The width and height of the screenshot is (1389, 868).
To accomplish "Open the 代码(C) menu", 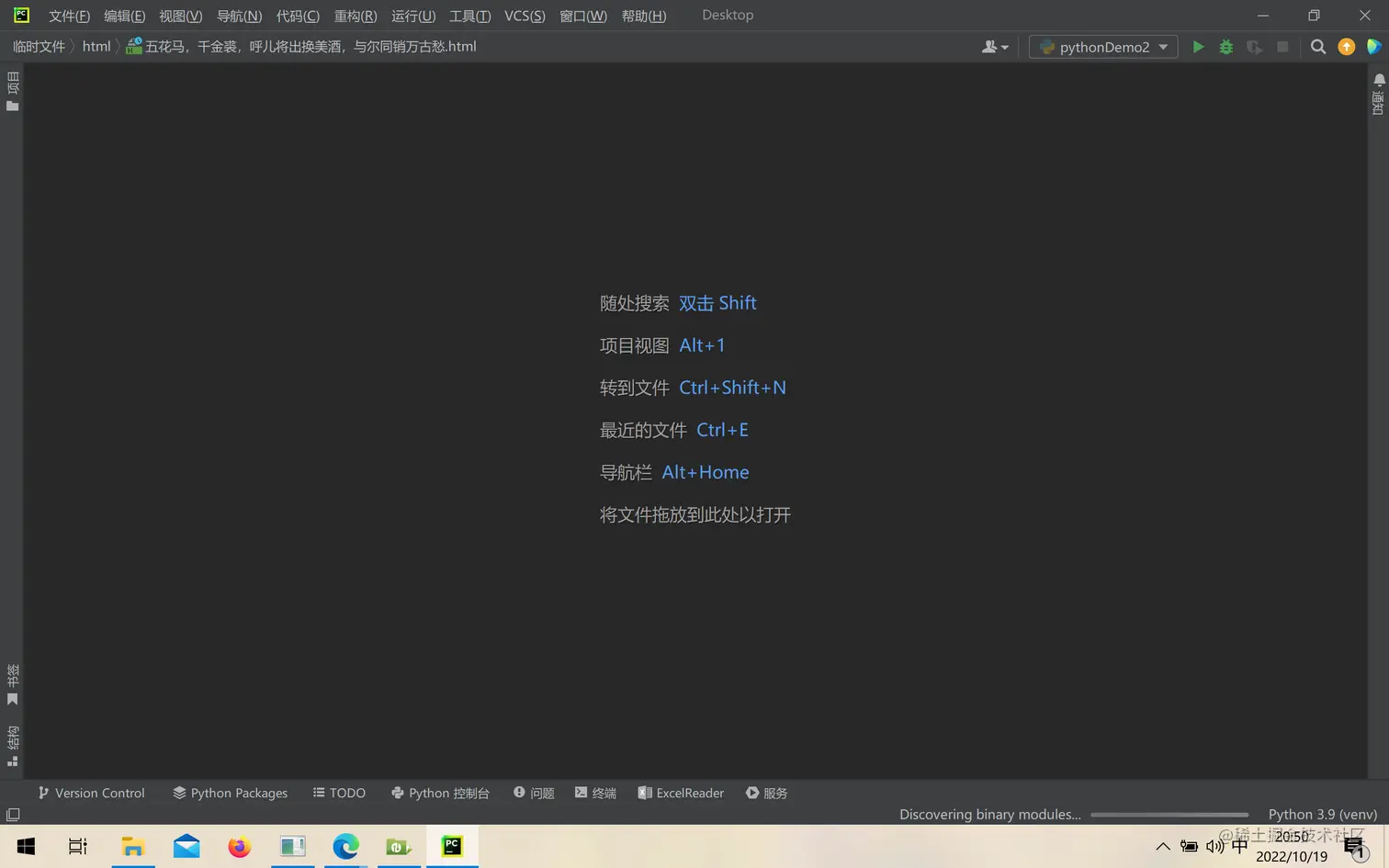I will pos(298,16).
